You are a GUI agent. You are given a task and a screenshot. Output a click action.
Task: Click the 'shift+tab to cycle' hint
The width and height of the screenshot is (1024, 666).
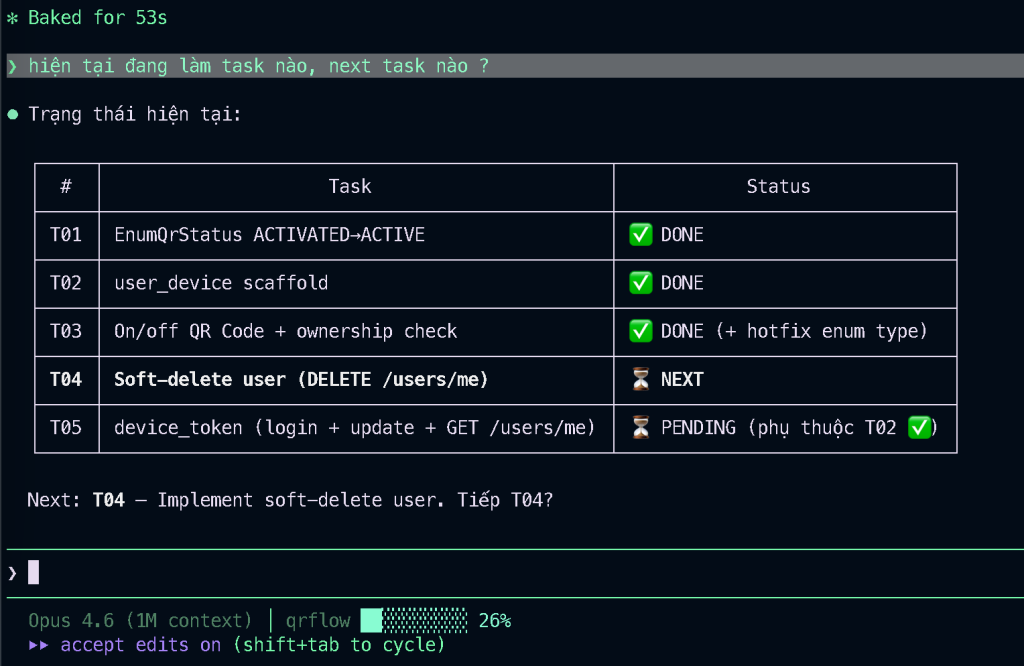[x=338, y=645]
